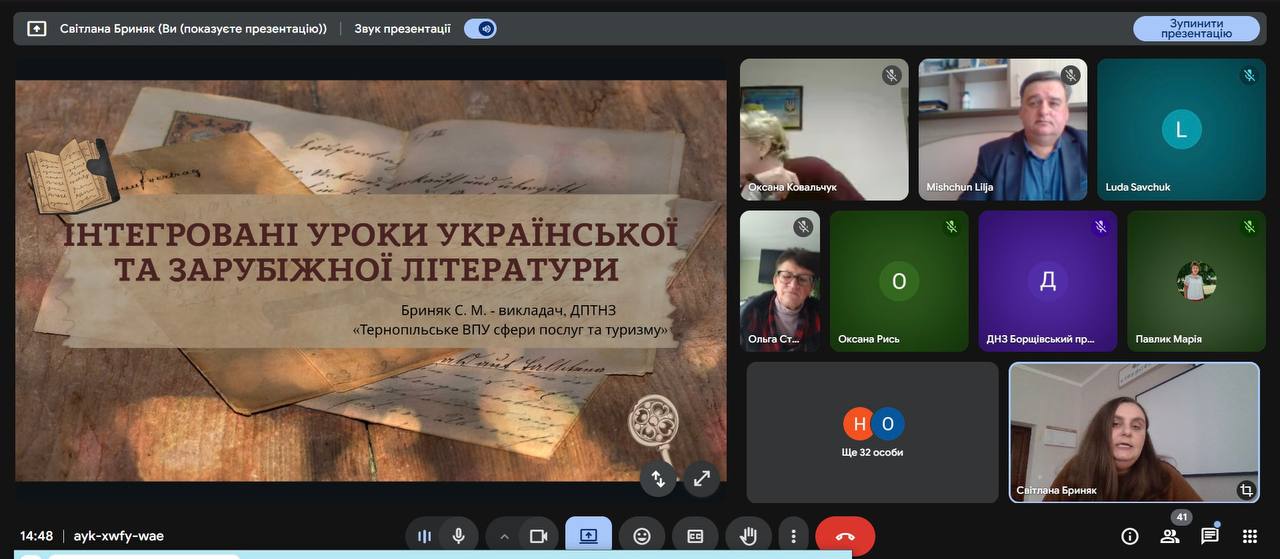Click the 'Ще 32 особи' tile
The height and width of the screenshot is (559, 1280).
[872, 432]
